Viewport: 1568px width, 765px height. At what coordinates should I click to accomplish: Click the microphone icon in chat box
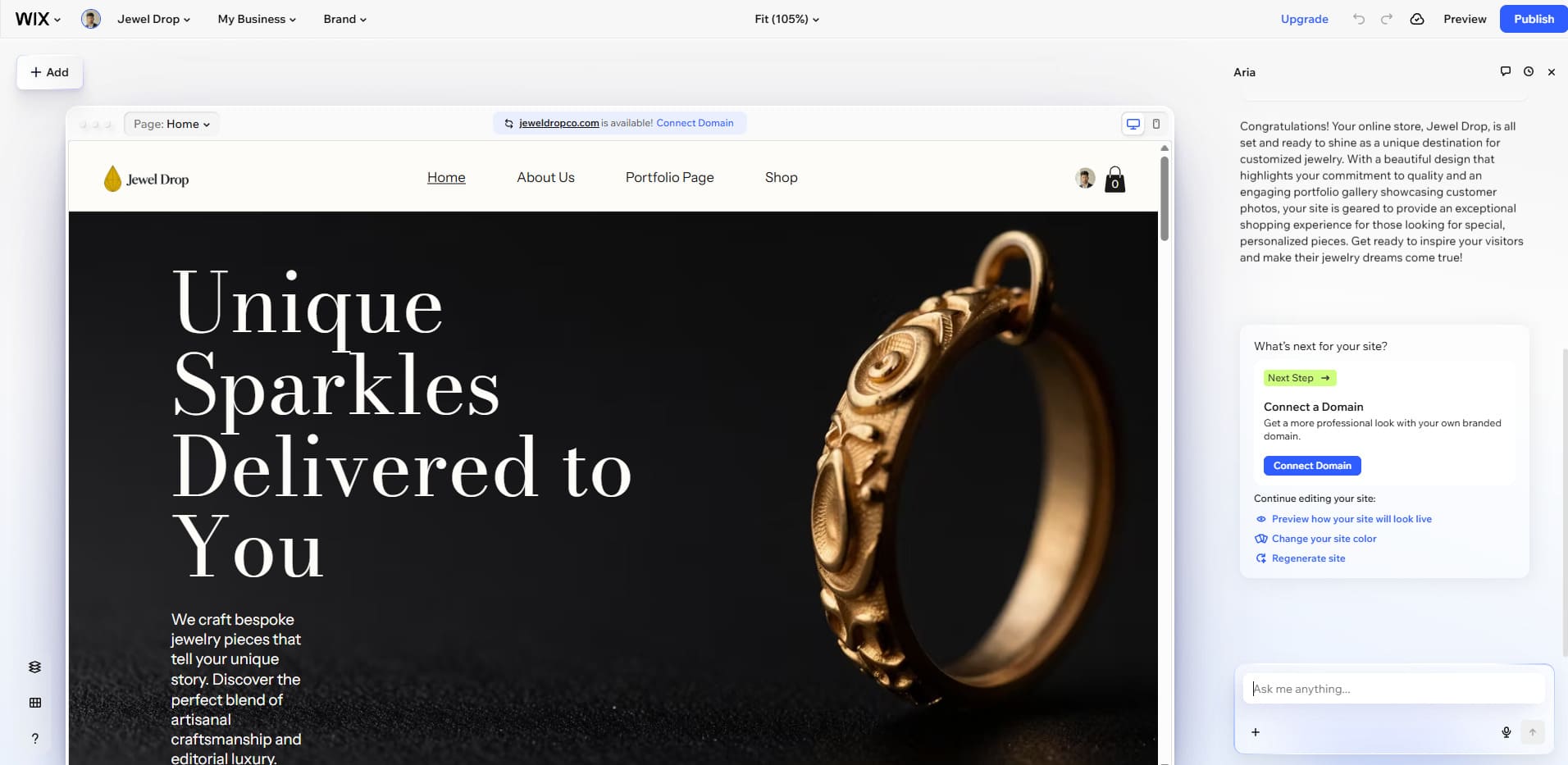pyautogui.click(x=1506, y=732)
